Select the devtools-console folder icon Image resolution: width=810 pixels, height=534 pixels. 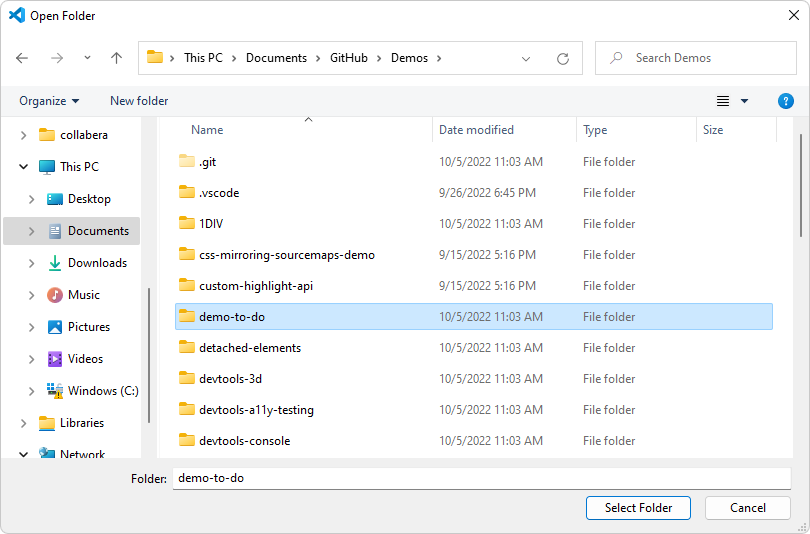pos(186,440)
